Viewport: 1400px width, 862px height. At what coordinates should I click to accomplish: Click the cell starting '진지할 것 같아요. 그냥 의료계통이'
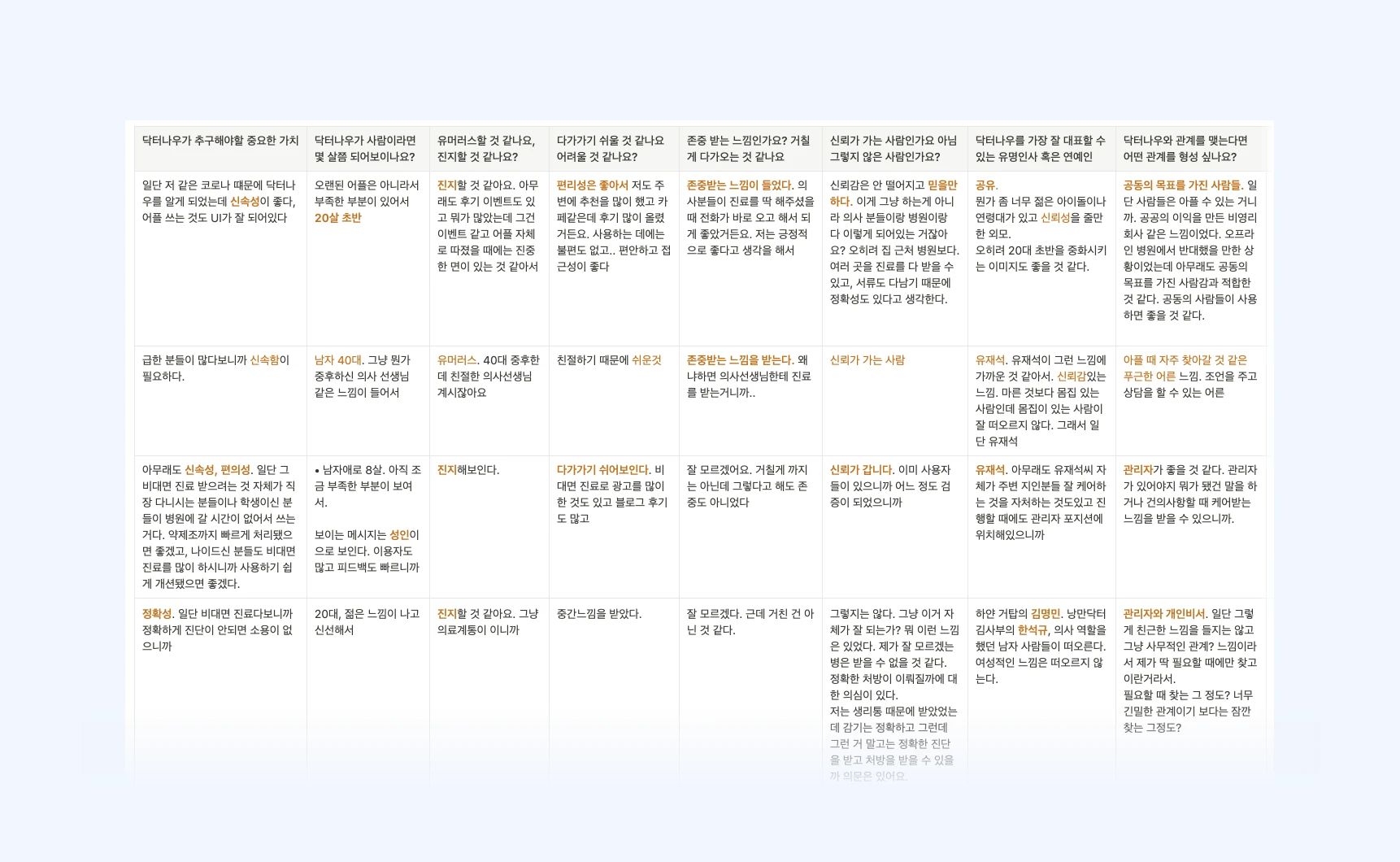click(x=489, y=691)
